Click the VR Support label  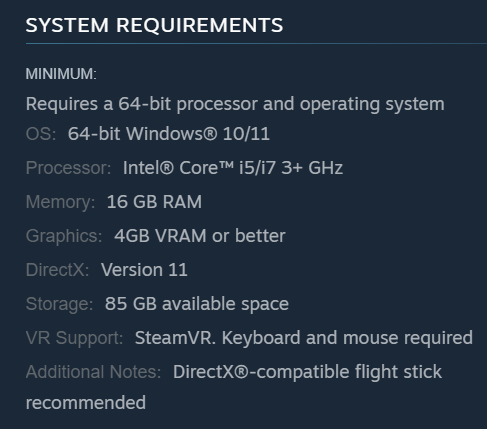coord(74,338)
